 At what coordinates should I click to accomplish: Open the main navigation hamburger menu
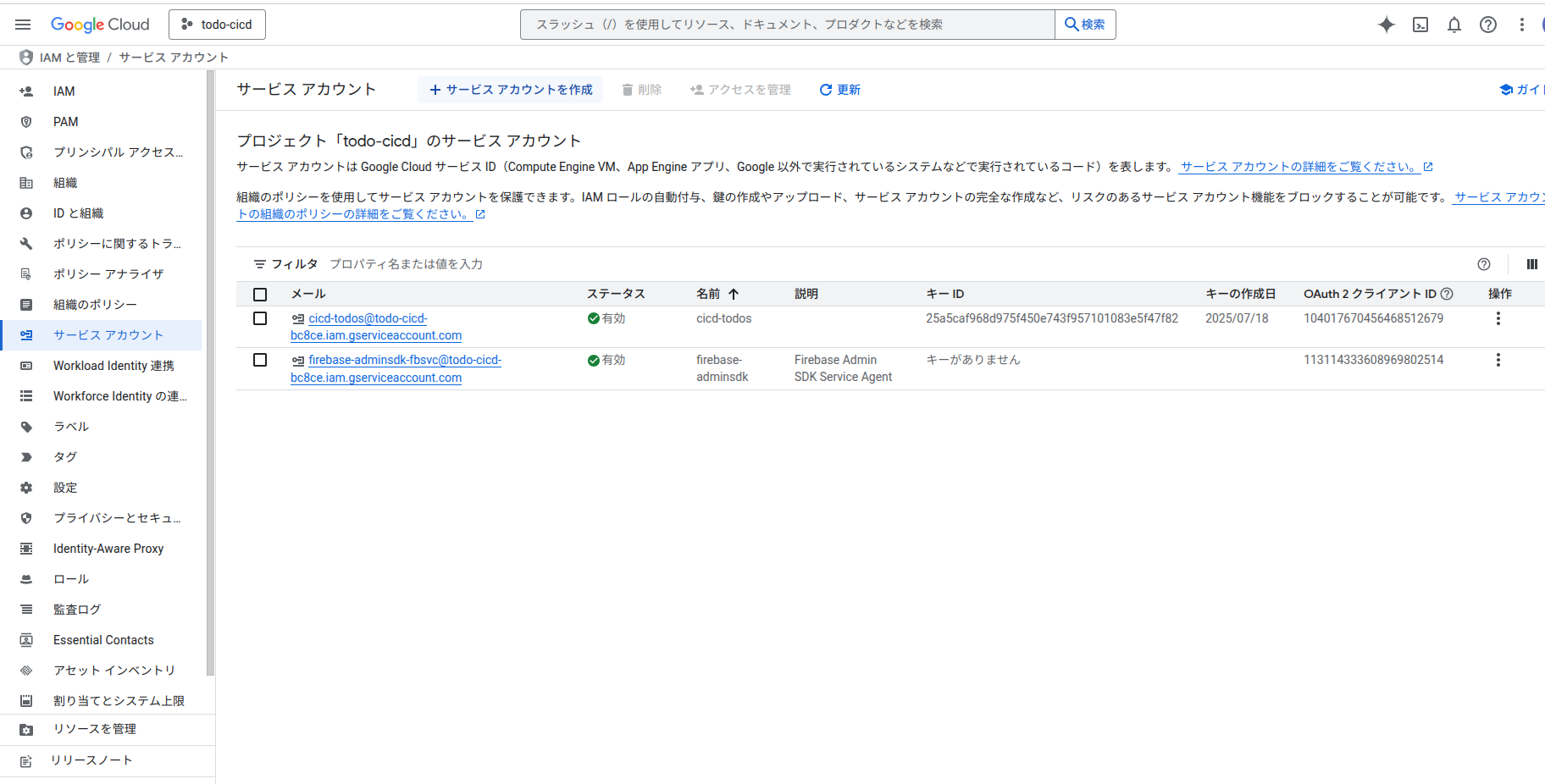(x=23, y=25)
